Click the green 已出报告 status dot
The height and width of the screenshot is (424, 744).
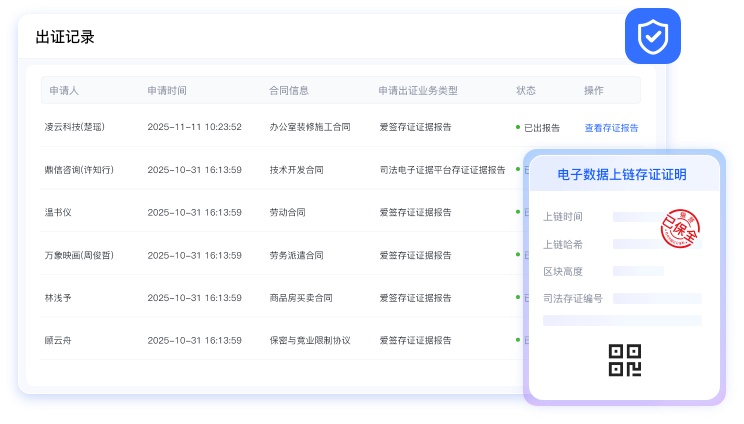click(518, 128)
